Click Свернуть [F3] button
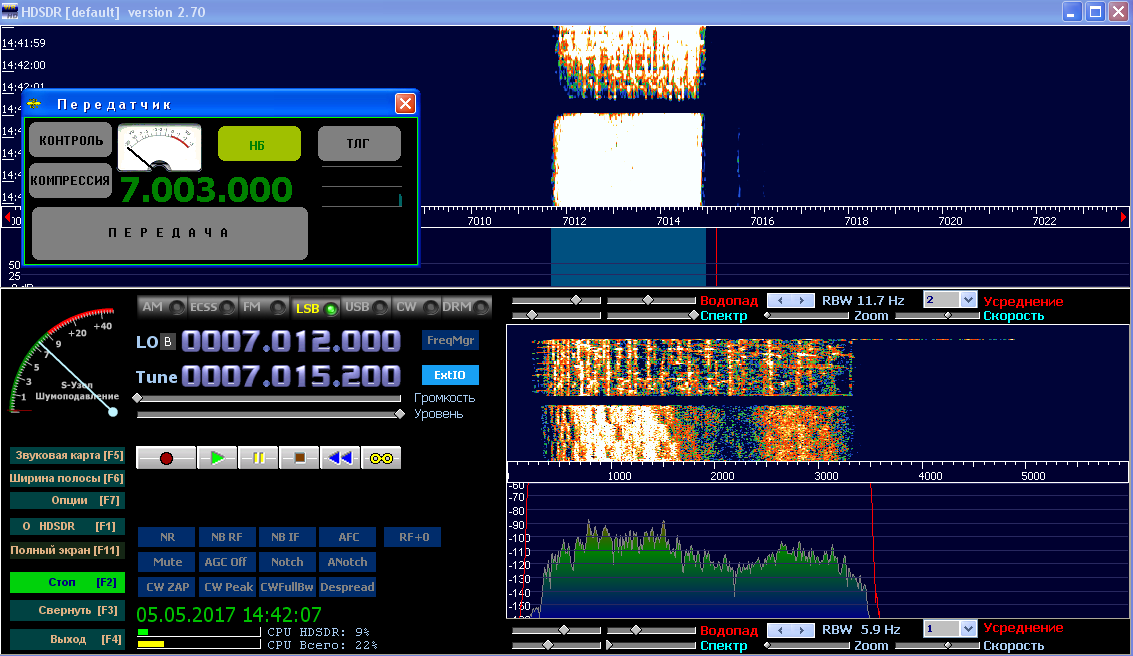This screenshot has height=656, width=1133. point(67,610)
